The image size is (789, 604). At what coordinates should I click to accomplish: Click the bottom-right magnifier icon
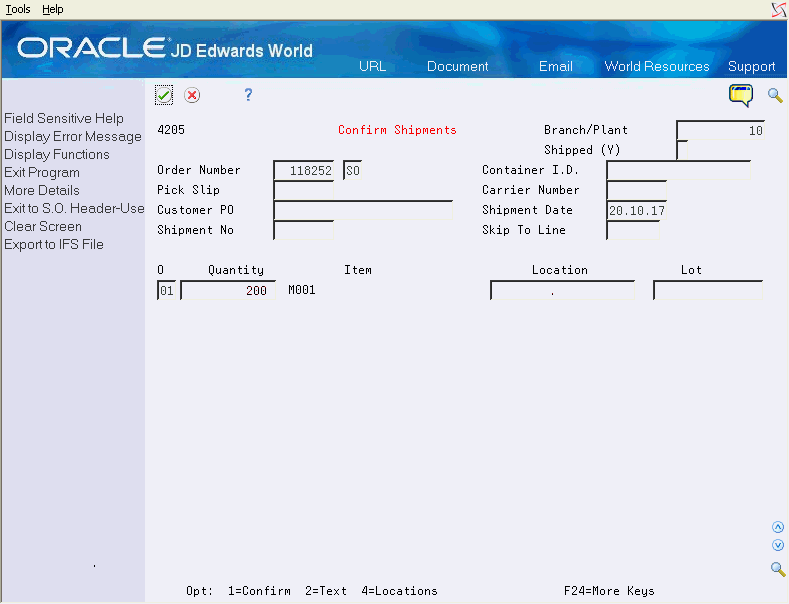(x=778, y=569)
